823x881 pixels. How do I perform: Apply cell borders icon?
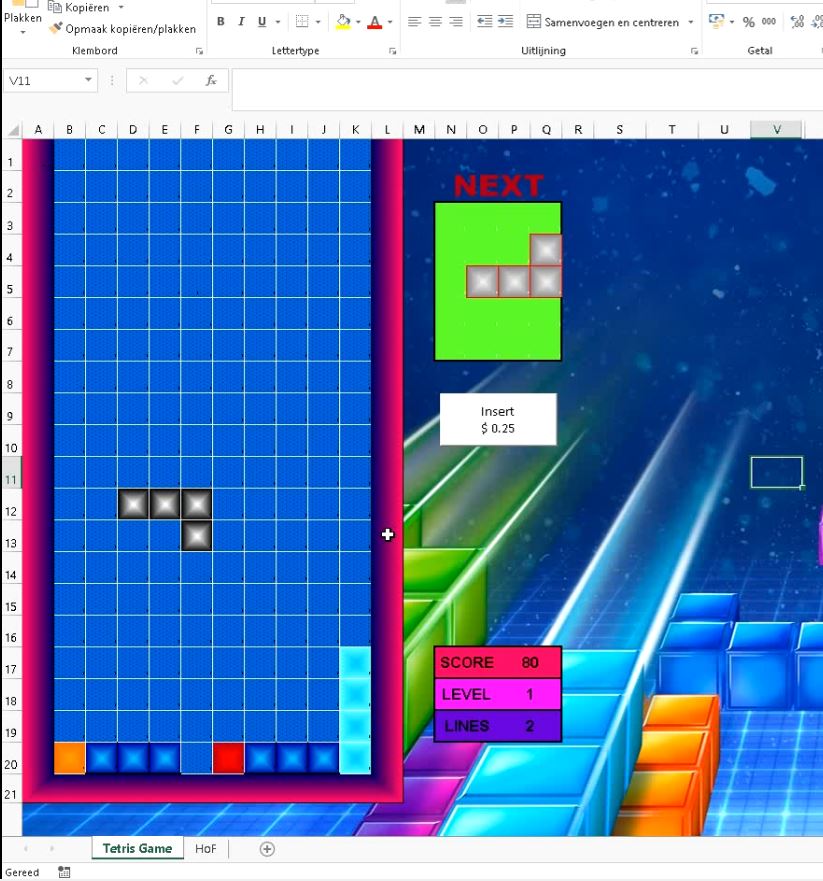click(x=302, y=22)
